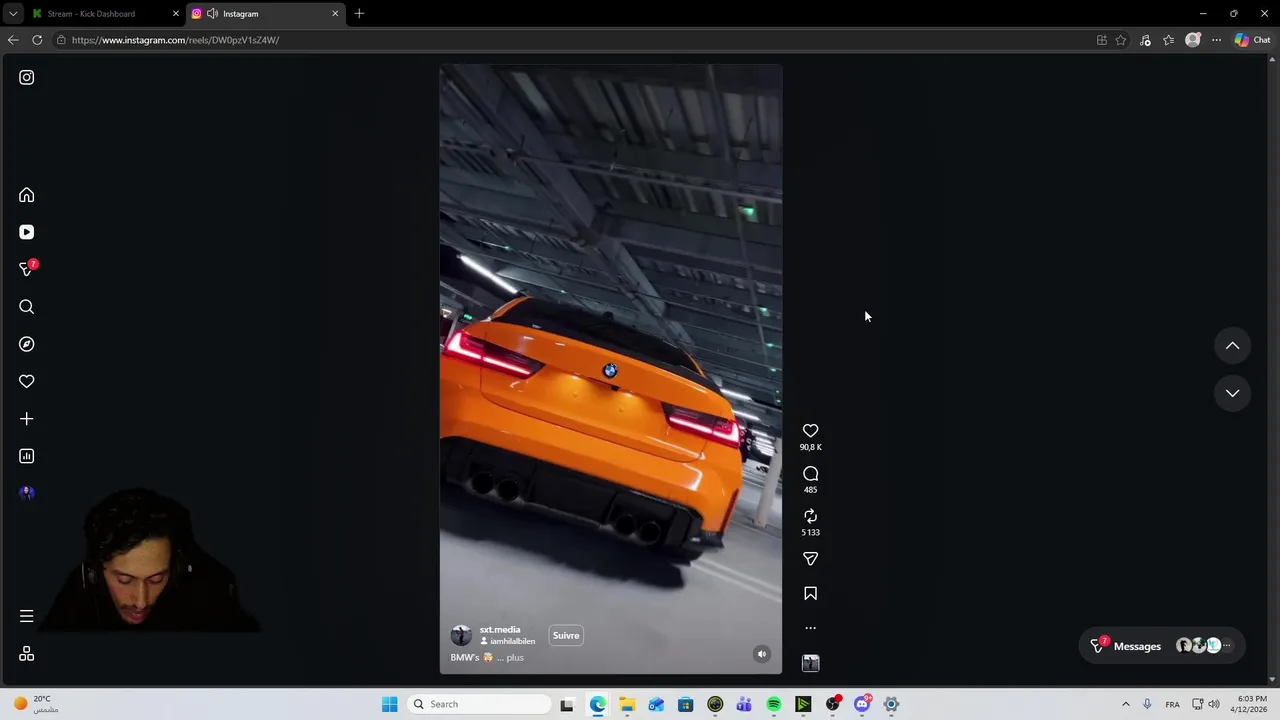This screenshot has height=720, width=1280.
Task: Open Discord from the taskbar
Action: (x=862, y=704)
